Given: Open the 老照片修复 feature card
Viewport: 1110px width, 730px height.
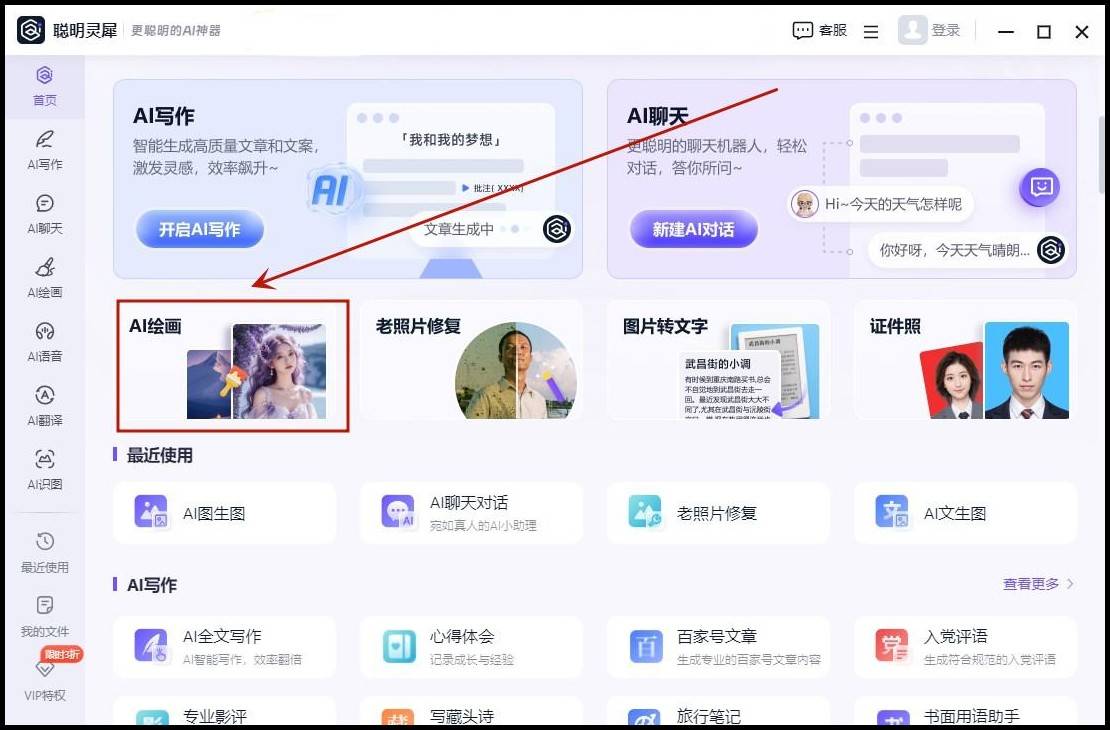Looking at the screenshot, I should click(x=471, y=360).
